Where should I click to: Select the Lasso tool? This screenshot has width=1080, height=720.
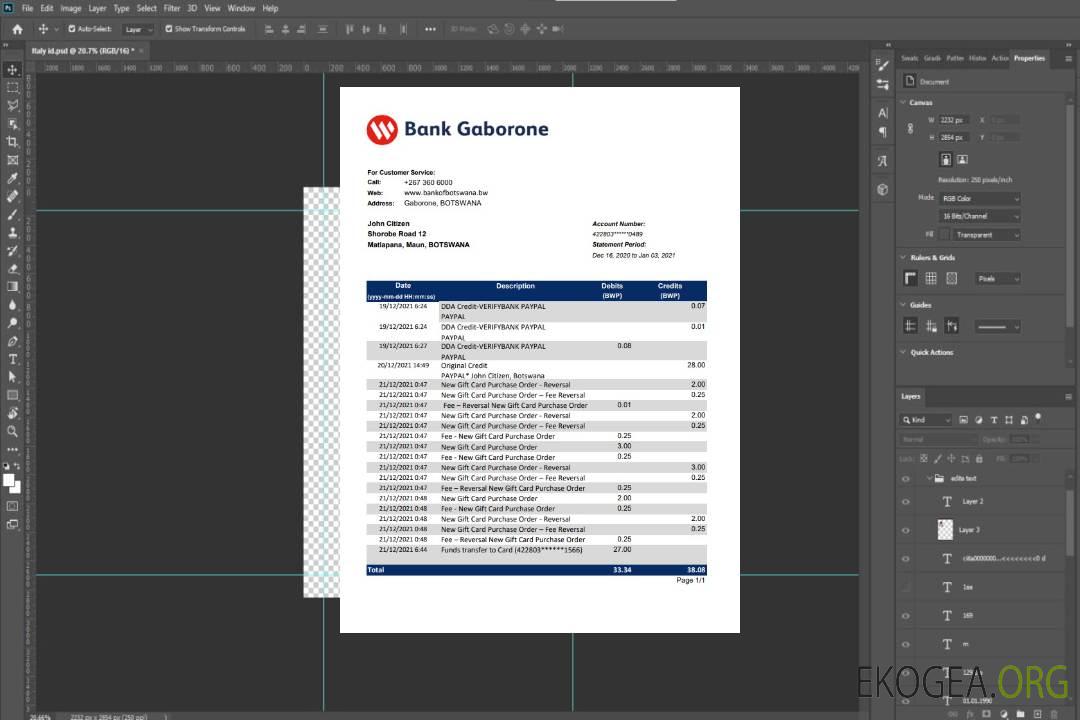coord(12,105)
